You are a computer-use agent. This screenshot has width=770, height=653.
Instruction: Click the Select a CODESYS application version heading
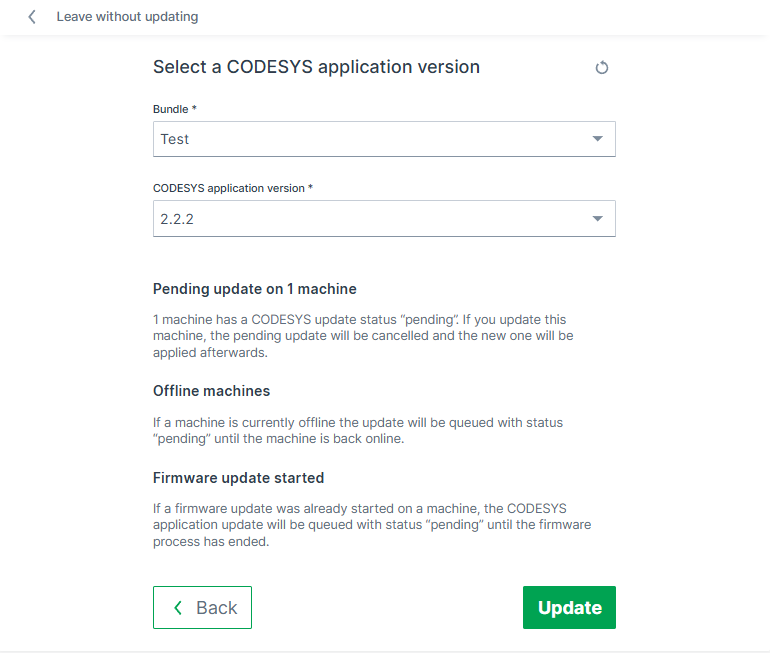pyautogui.click(x=316, y=67)
